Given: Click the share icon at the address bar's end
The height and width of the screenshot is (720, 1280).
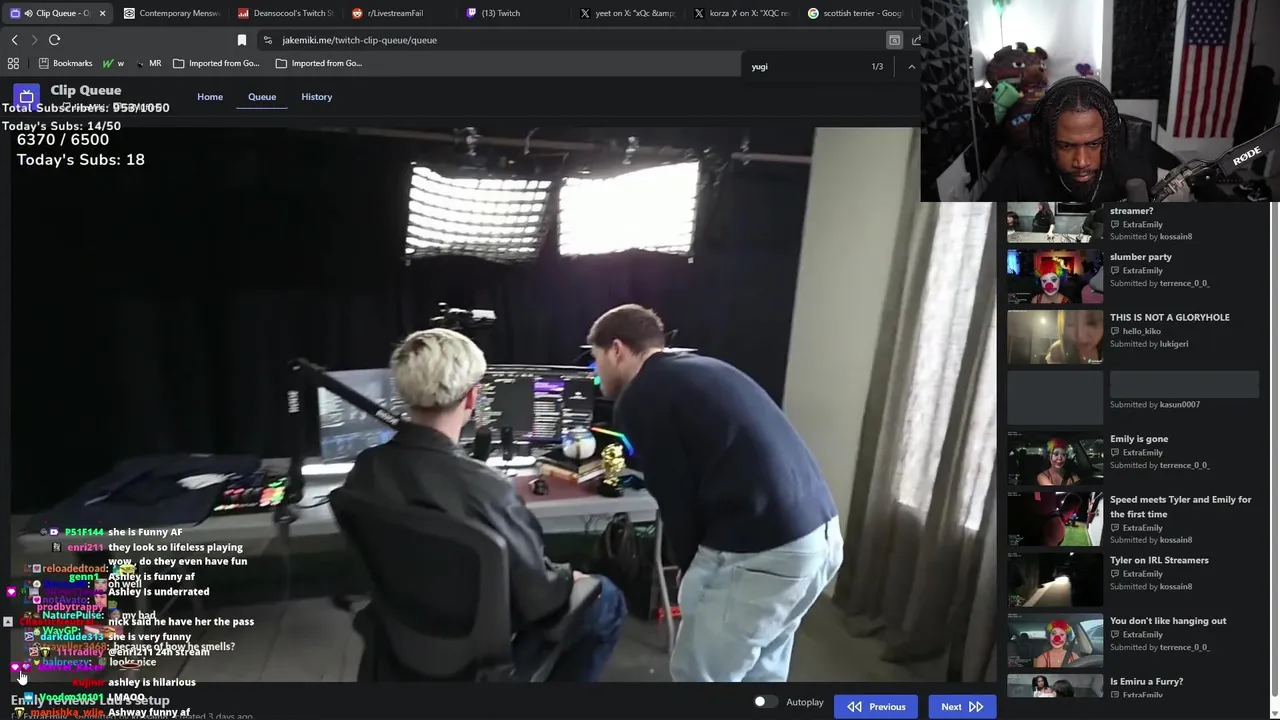Looking at the screenshot, I should pyautogui.click(x=915, y=40).
